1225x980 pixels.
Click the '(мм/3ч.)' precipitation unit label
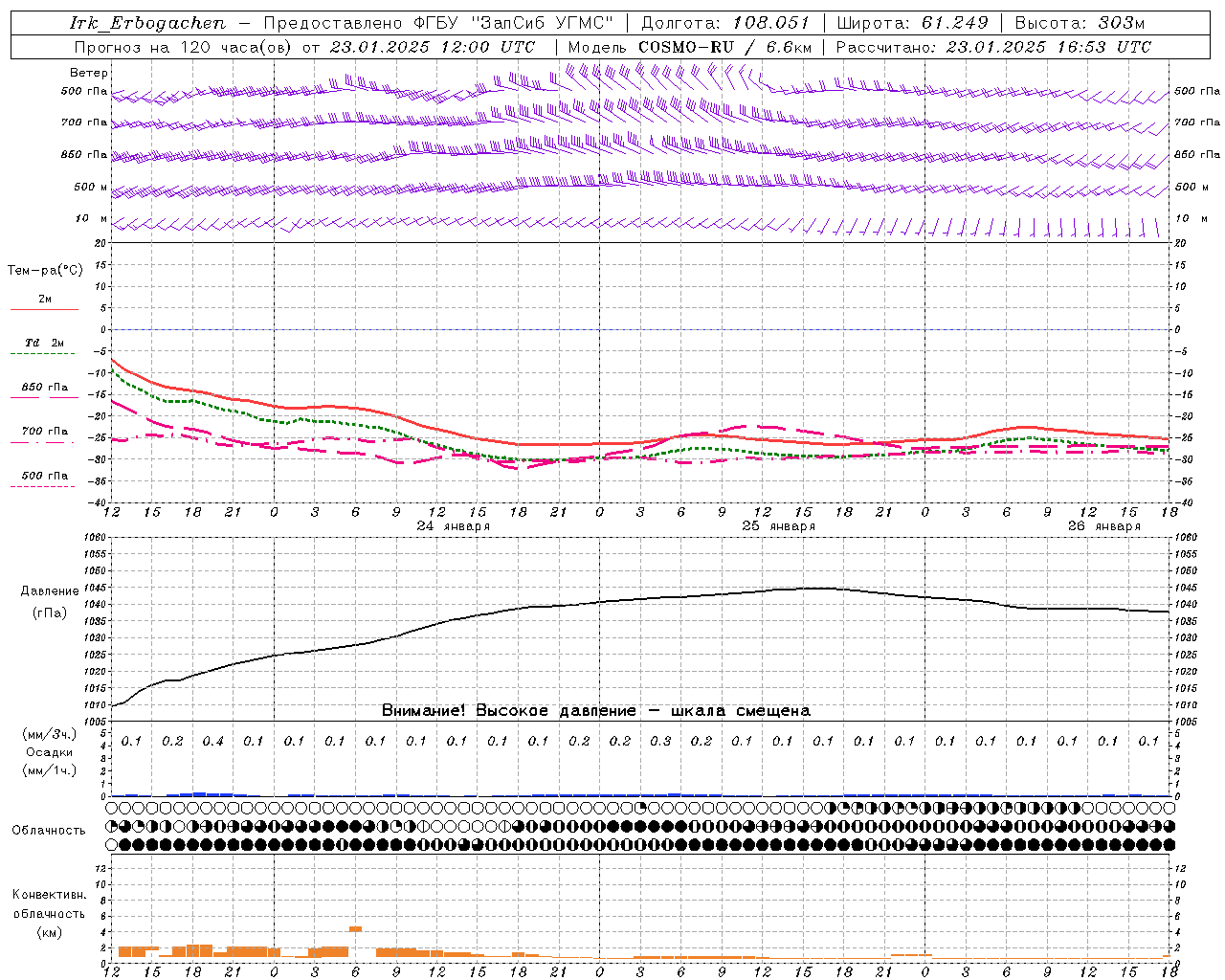[x=49, y=734]
